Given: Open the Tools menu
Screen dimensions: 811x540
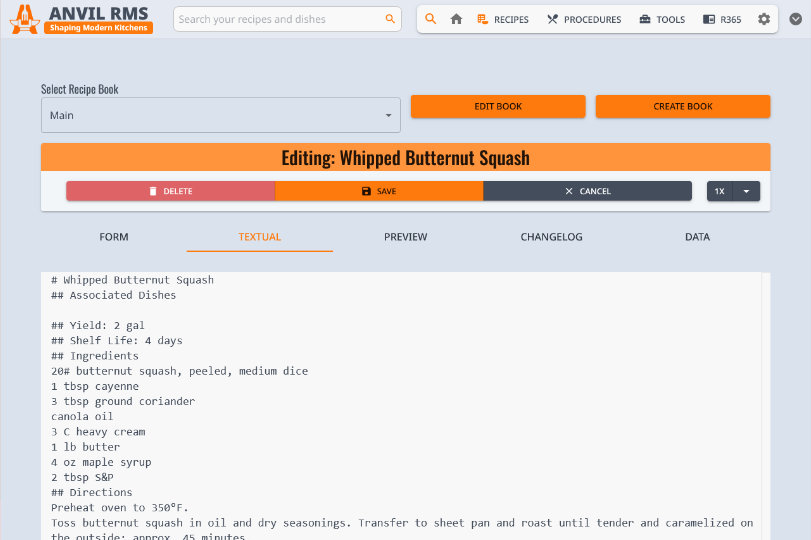Looking at the screenshot, I should tap(662, 19).
